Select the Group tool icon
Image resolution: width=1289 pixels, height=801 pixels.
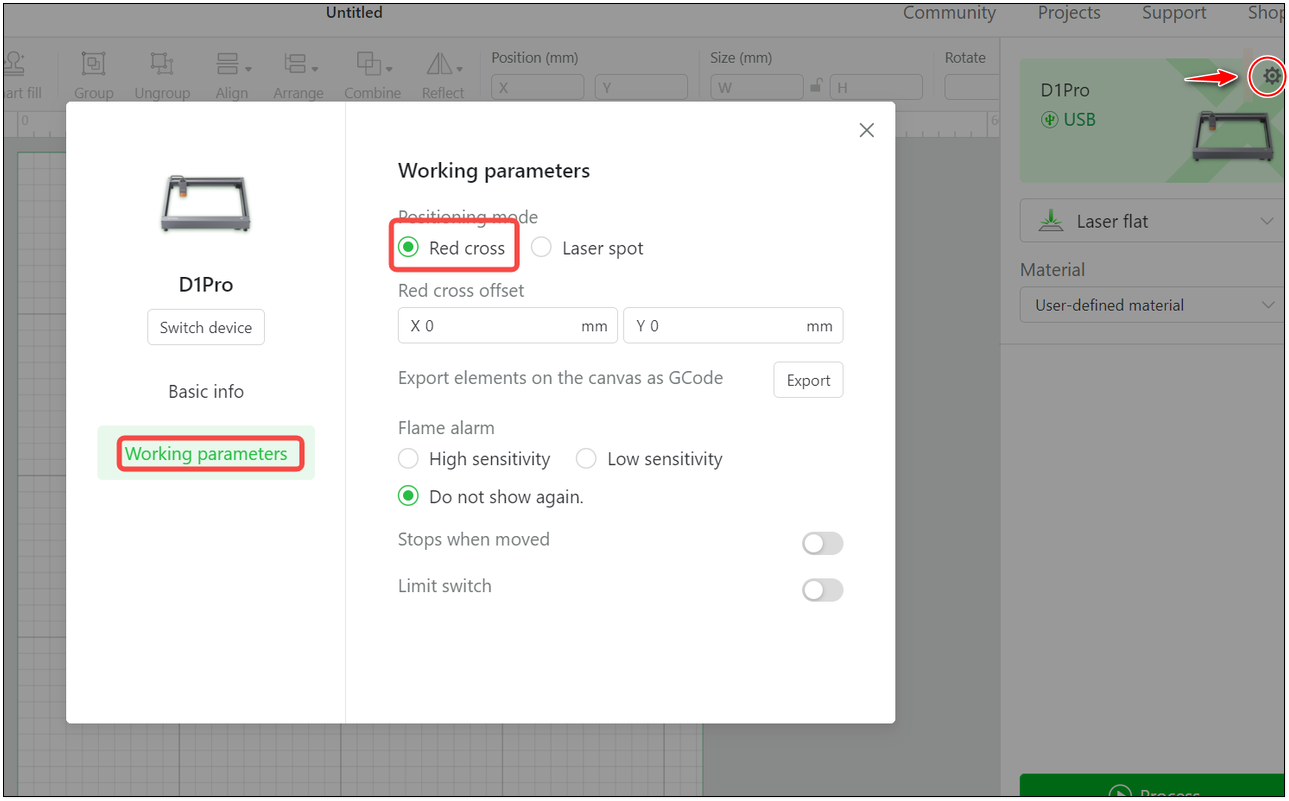(93, 64)
